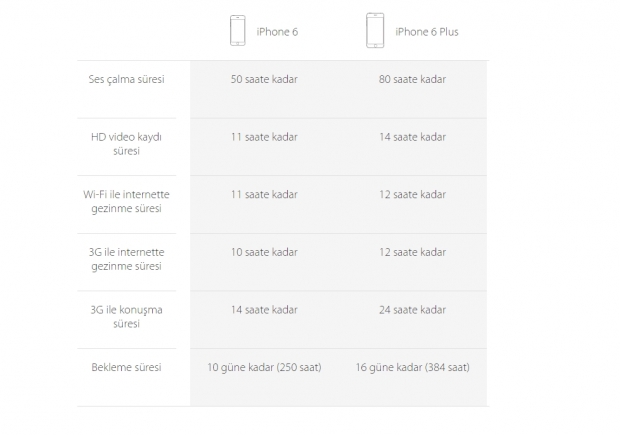Click iPhone 6 Plus 3G internet 12 saate cell
The image size is (620, 435).
tap(413, 252)
